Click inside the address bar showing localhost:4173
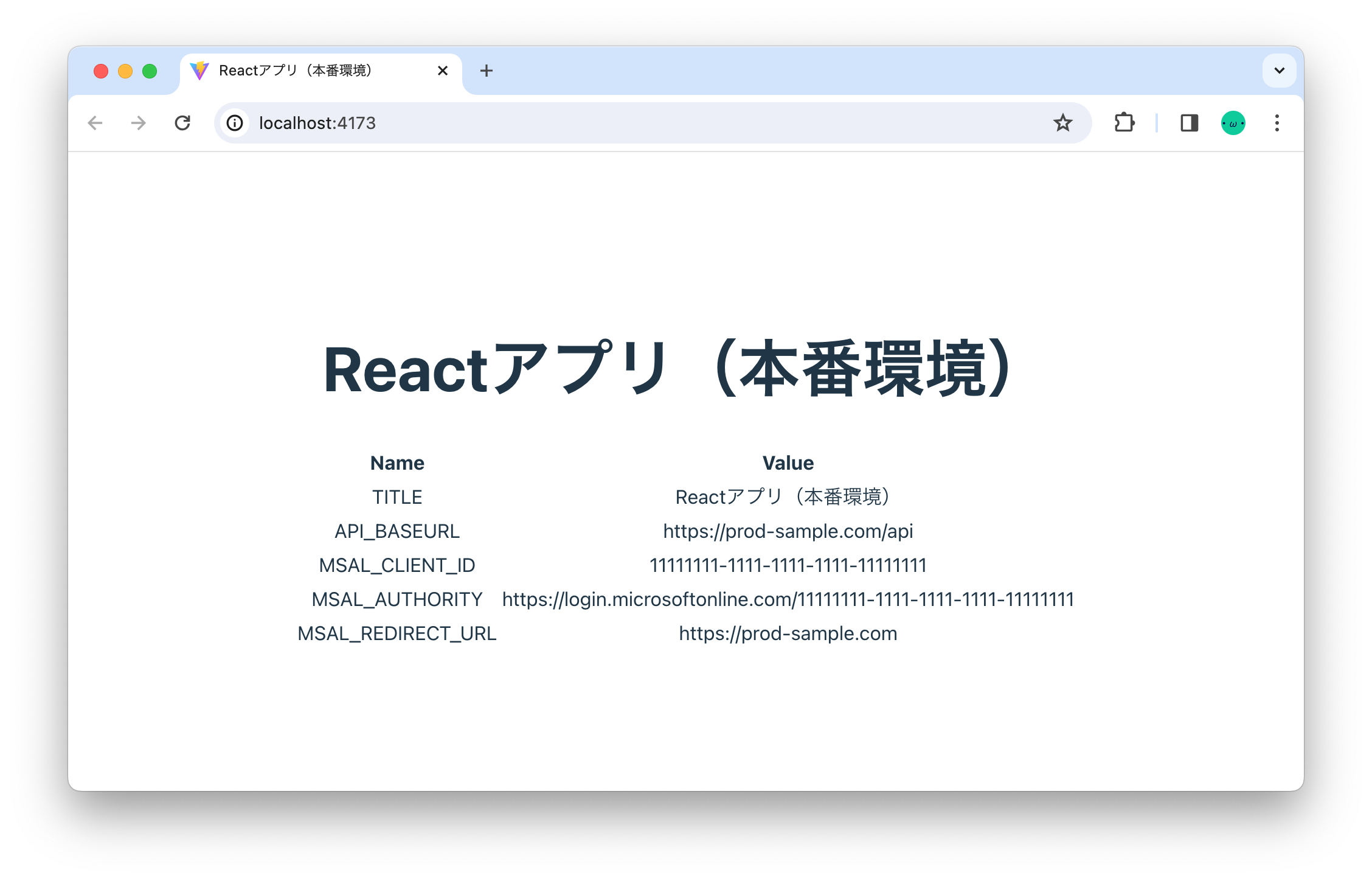Image resolution: width=1372 pixels, height=881 pixels. tap(547, 123)
